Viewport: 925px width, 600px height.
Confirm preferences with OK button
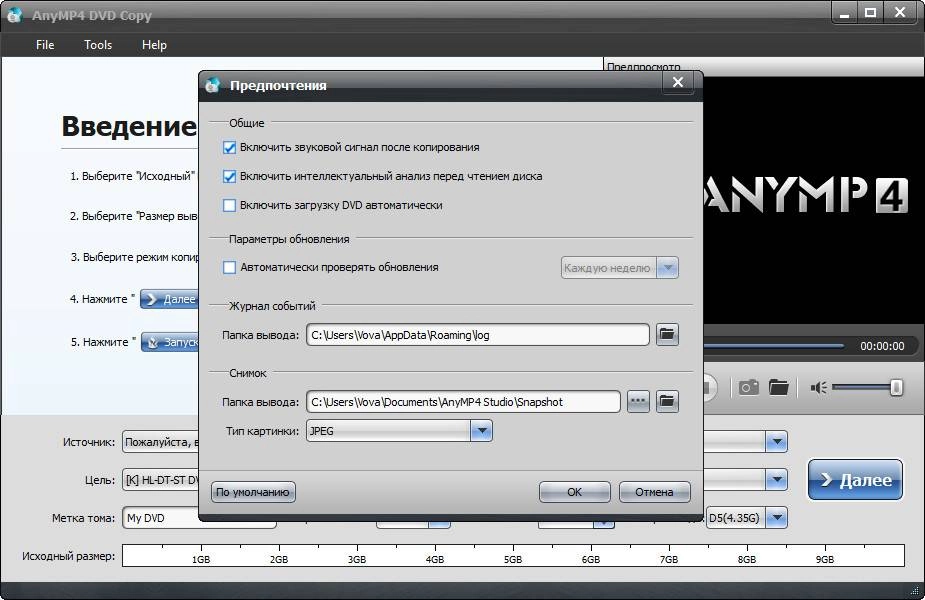pyautogui.click(x=575, y=492)
